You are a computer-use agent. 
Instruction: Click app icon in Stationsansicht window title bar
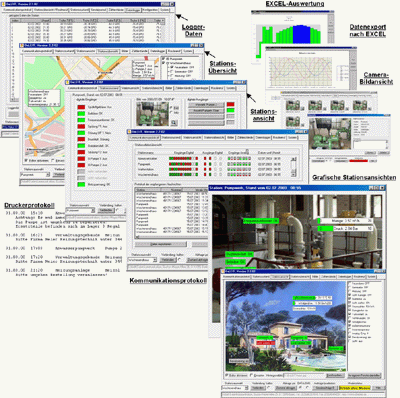click(x=67, y=82)
